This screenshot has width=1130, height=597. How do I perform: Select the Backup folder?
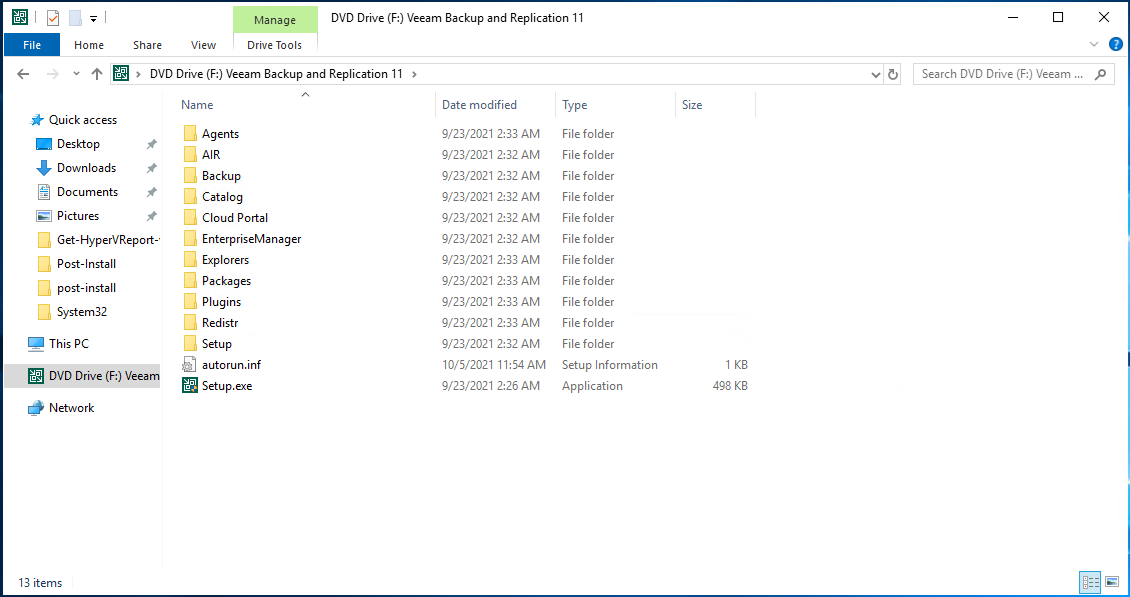pyautogui.click(x=221, y=176)
